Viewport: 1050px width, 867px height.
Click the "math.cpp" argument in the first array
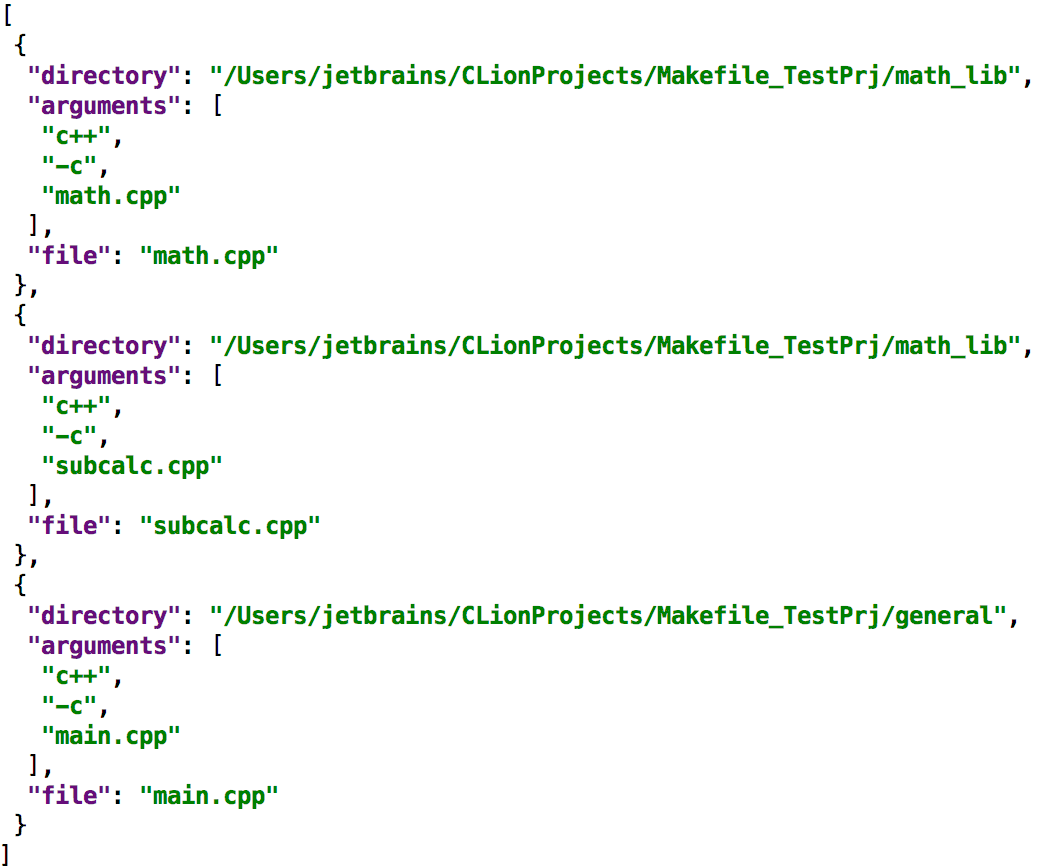click(111, 196)
